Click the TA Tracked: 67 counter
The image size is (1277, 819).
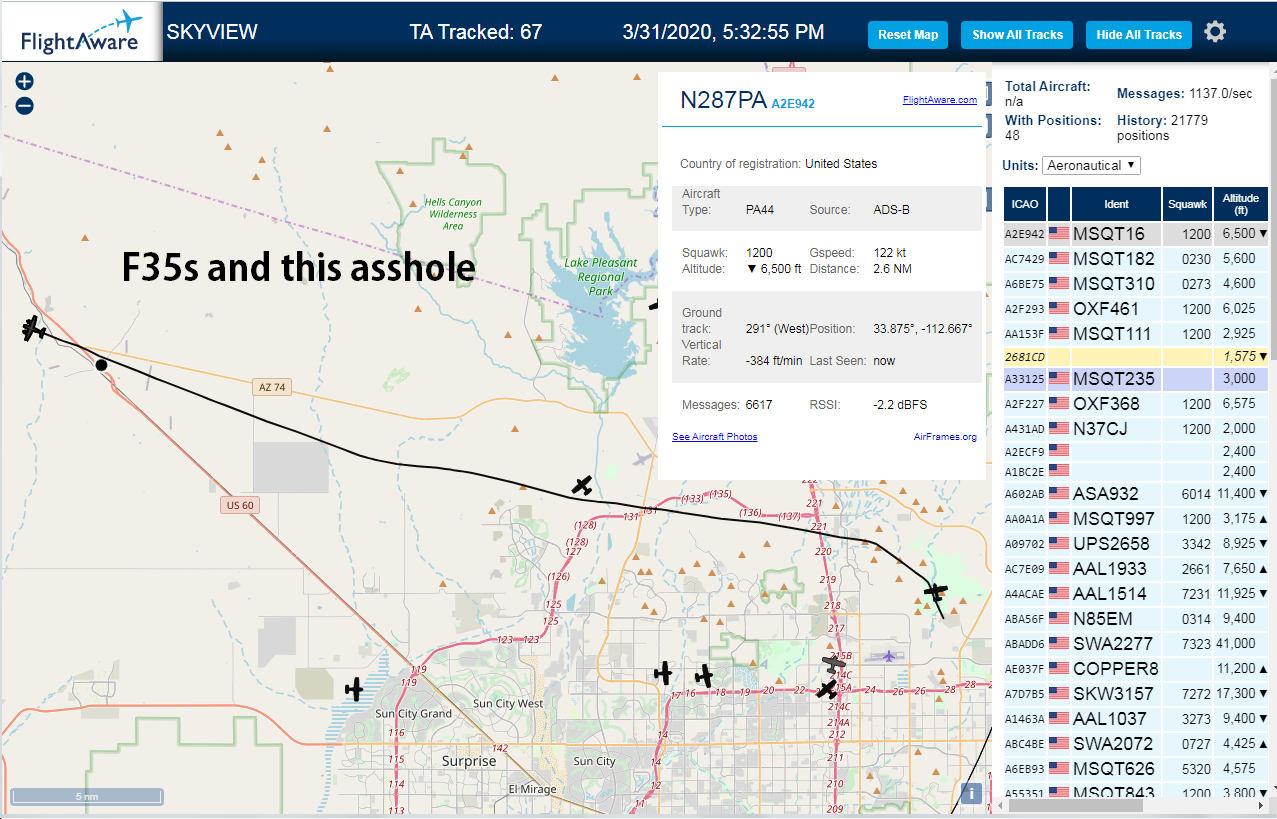(x=476, y=32)
